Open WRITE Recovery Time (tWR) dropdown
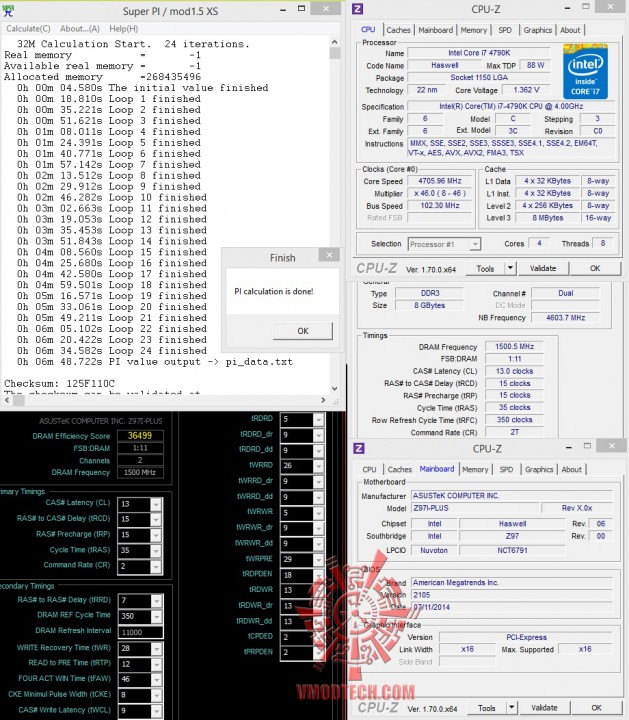 click(x=156, y=648)
